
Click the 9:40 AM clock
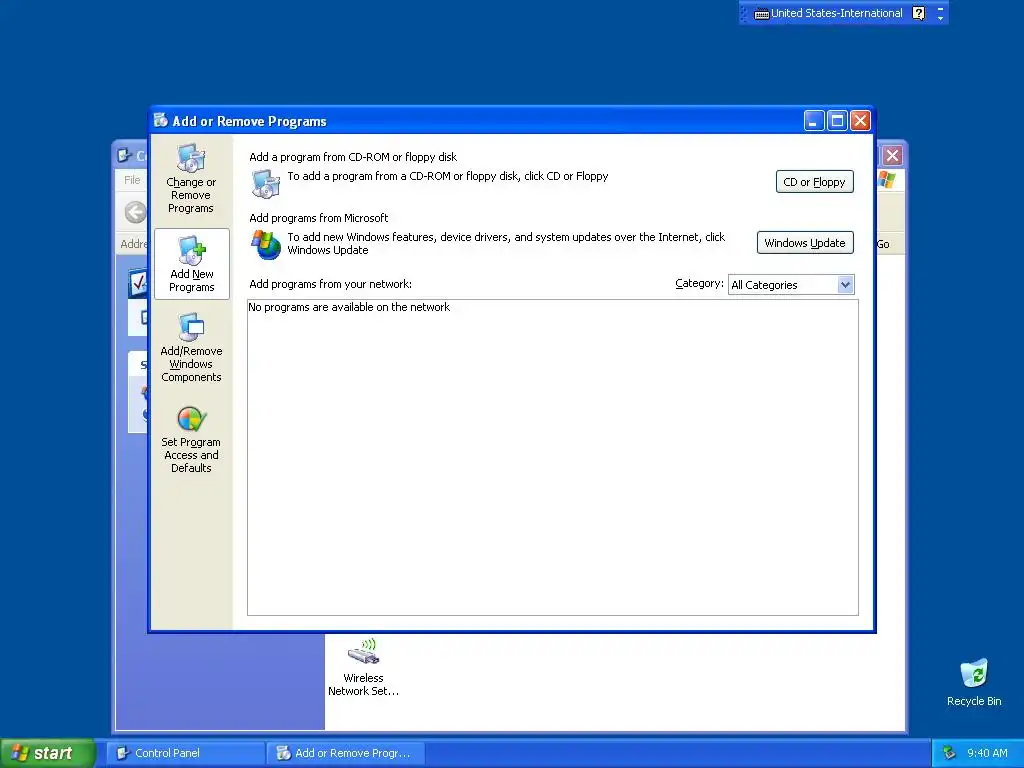[987, 753]
